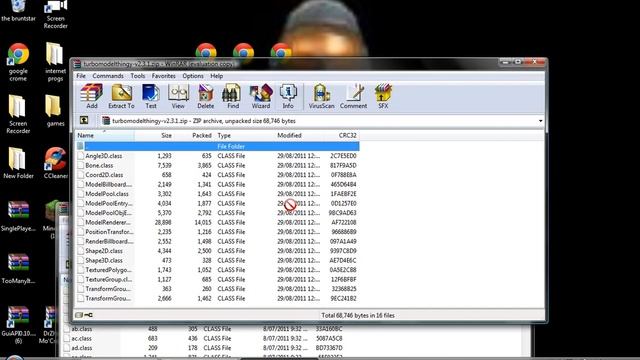
Task: Open google crome desktop shortcut
Action: [x=18, y=62]
